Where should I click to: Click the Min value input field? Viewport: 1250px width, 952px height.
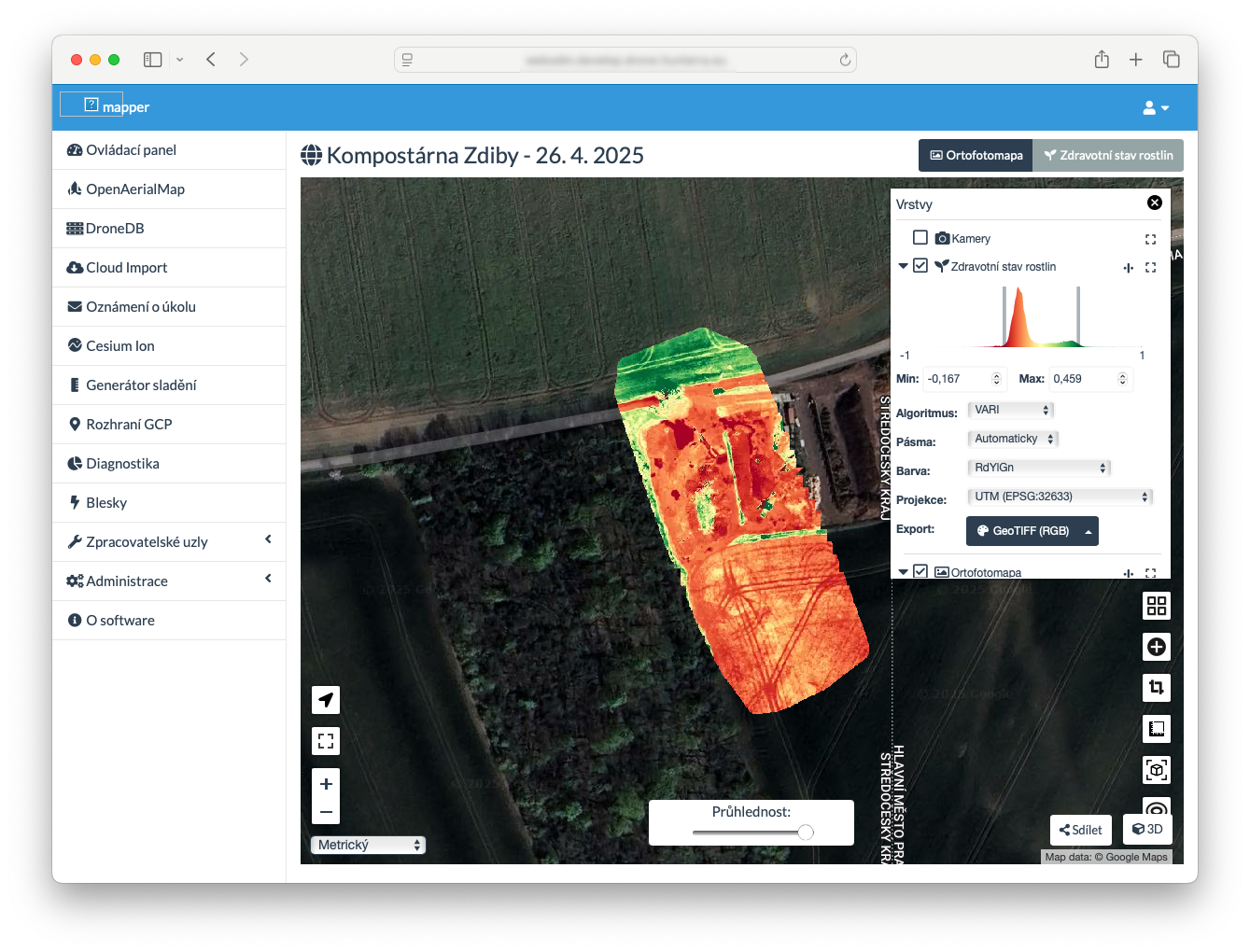(x=956, y=379)
